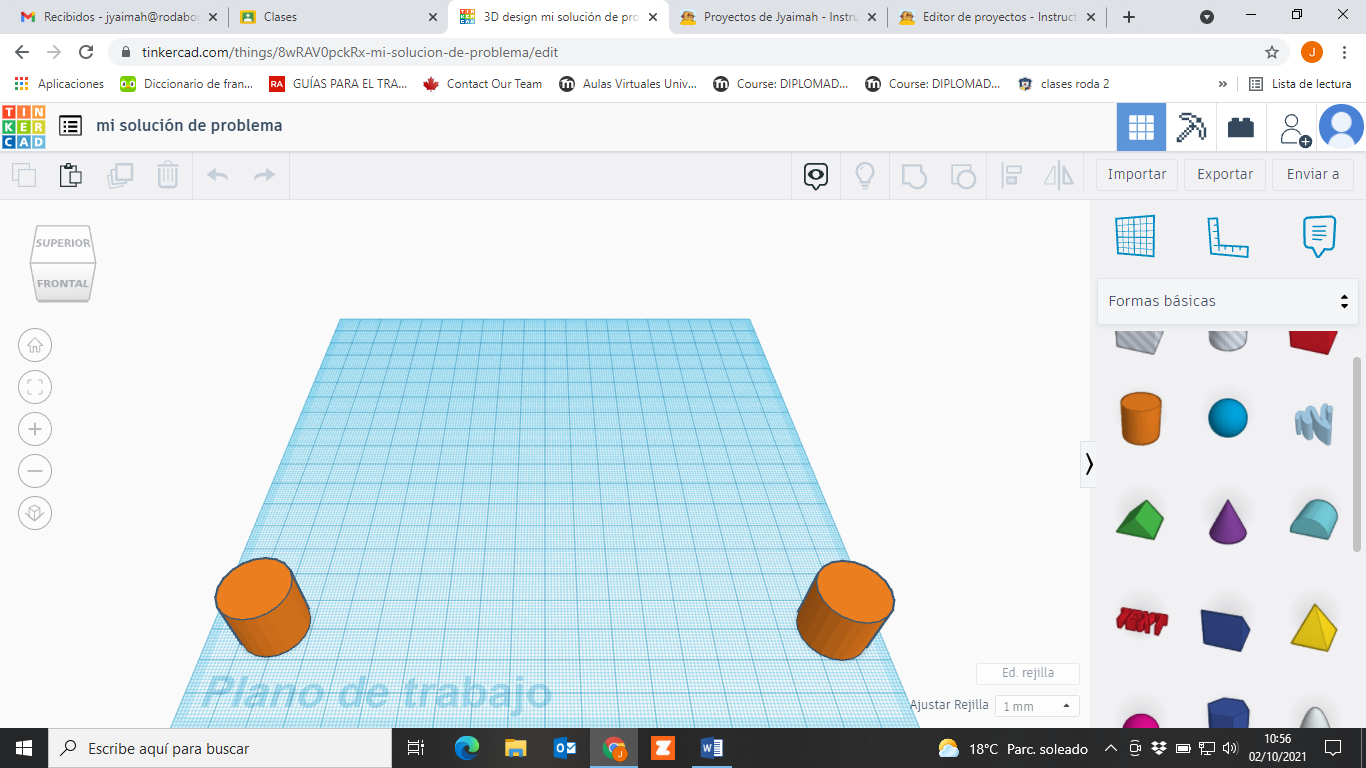Click the Delete trash can icon

click(x=167, y=175)
